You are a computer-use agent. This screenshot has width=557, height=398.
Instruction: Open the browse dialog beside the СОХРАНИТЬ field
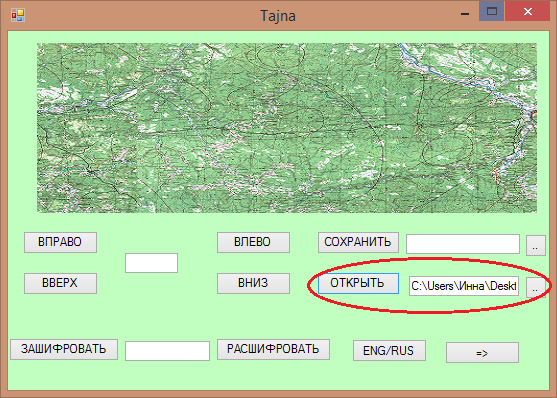click(535, 246)
